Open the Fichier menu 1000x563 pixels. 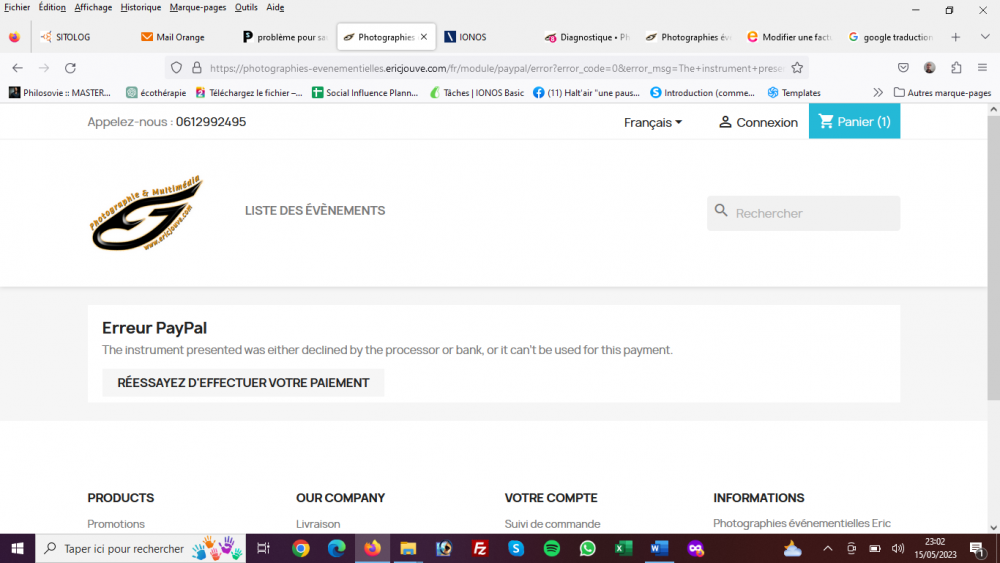tap(17, 8)
